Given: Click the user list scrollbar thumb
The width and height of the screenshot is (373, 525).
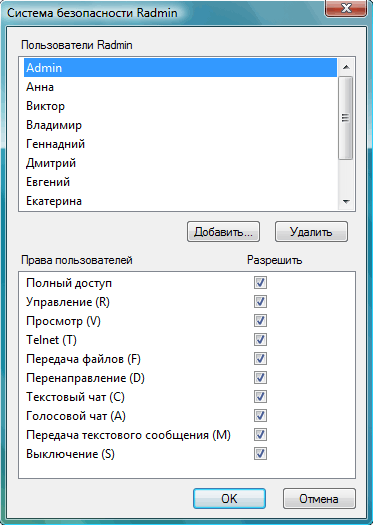Looking at the screenshot, I should coord(346,118).
